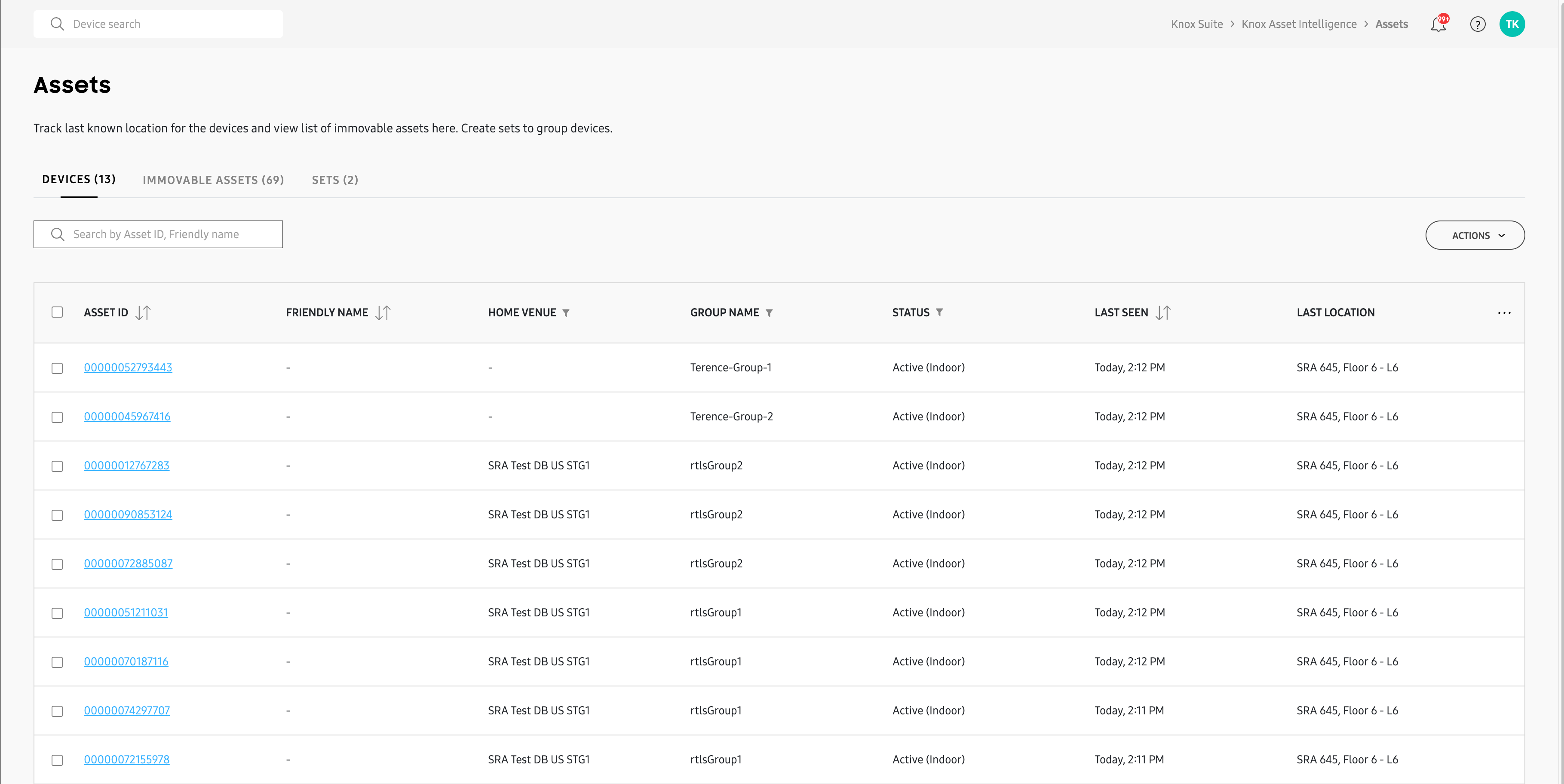This screenshot has height=784, width=1564.
Task: Sort by Friendly Name arrows icon
Action: pos(383,312)
